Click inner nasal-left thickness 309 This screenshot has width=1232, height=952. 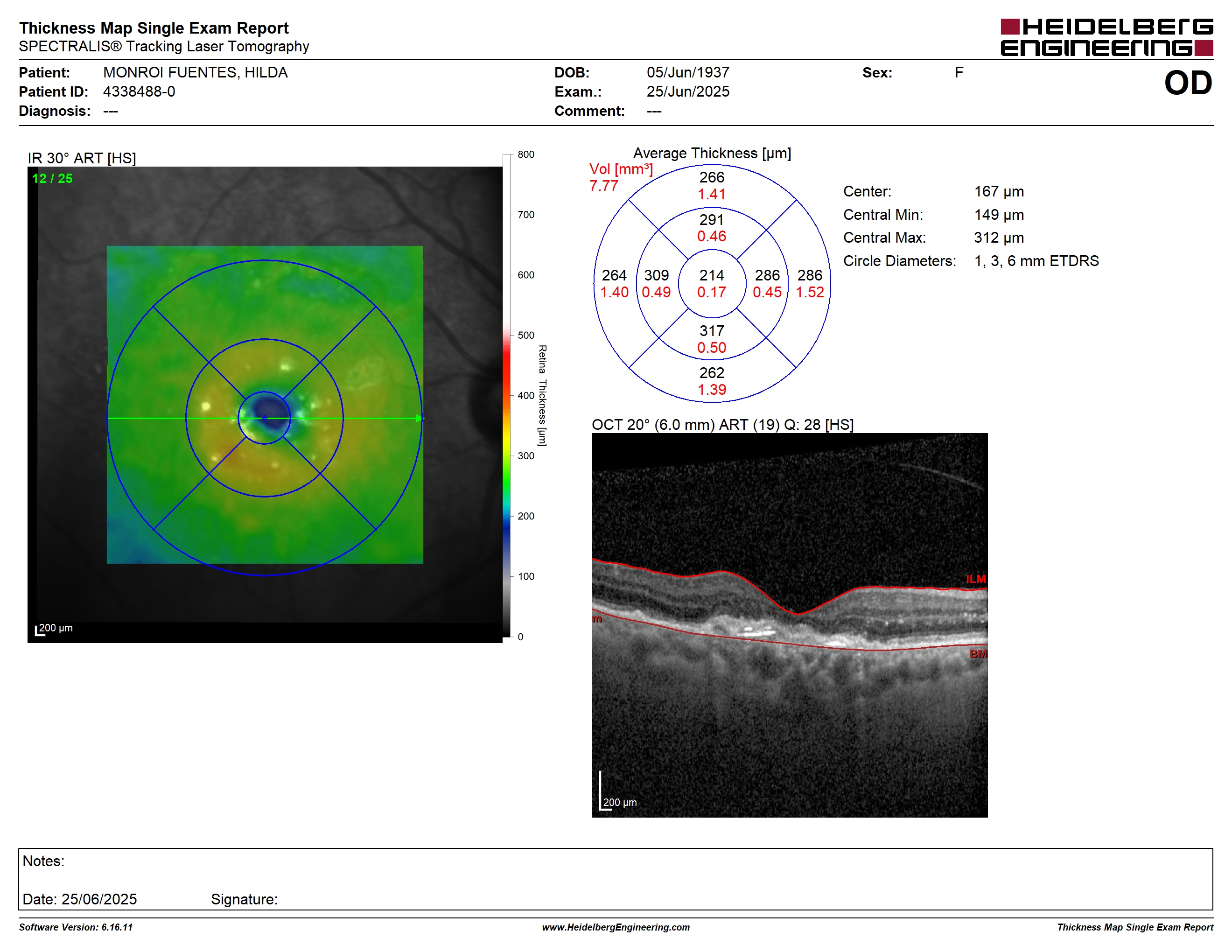click(x=657, y=275)
